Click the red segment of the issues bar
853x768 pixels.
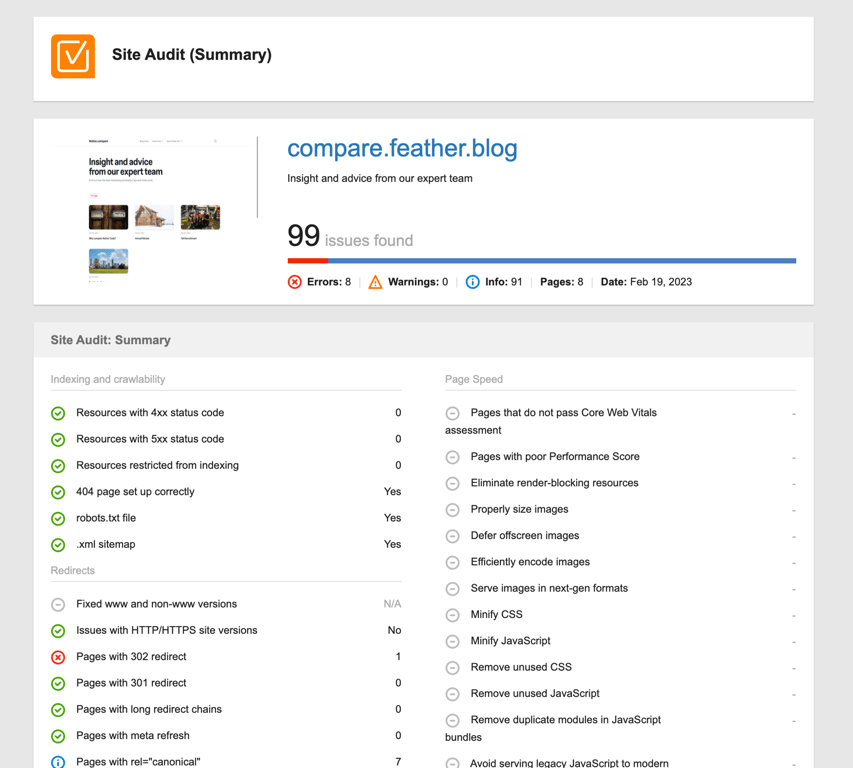307,261
